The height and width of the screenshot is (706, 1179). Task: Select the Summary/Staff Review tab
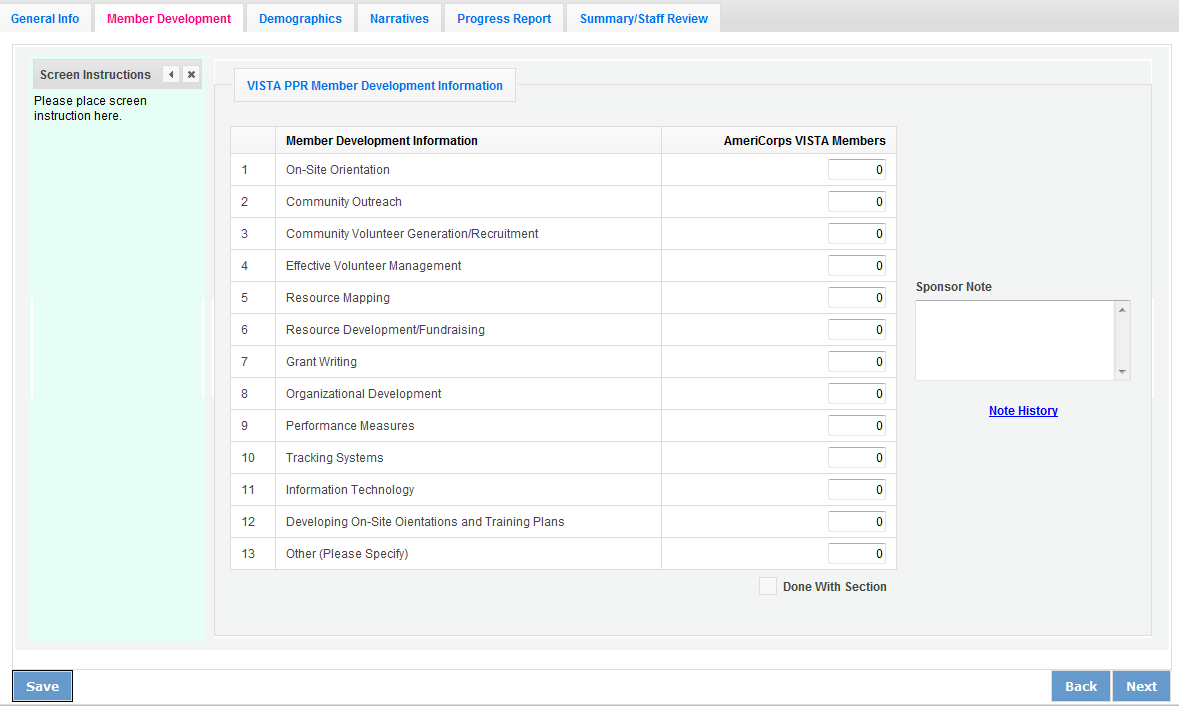click(x=643, y=19)
